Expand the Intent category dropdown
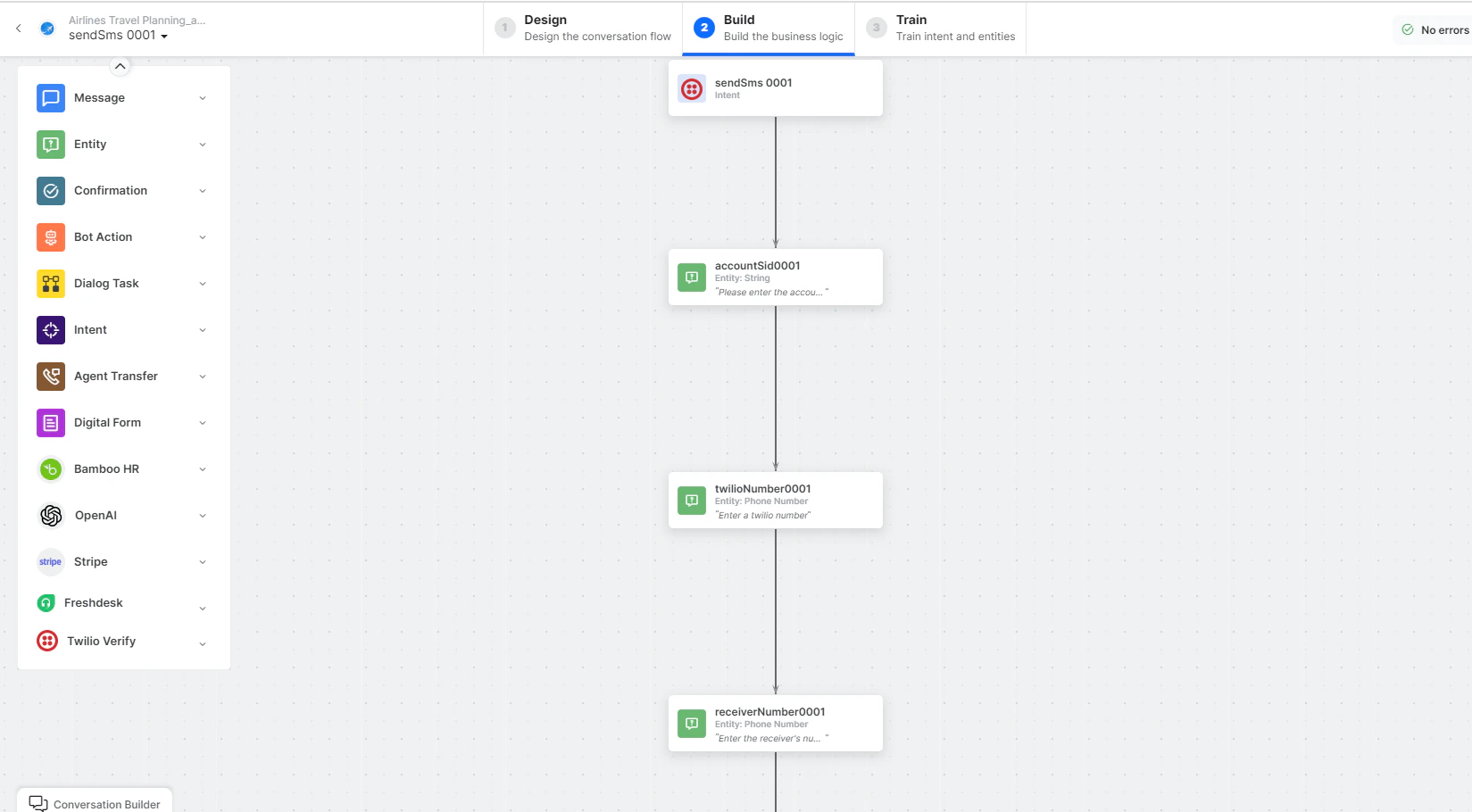 (x=203, y=329)
